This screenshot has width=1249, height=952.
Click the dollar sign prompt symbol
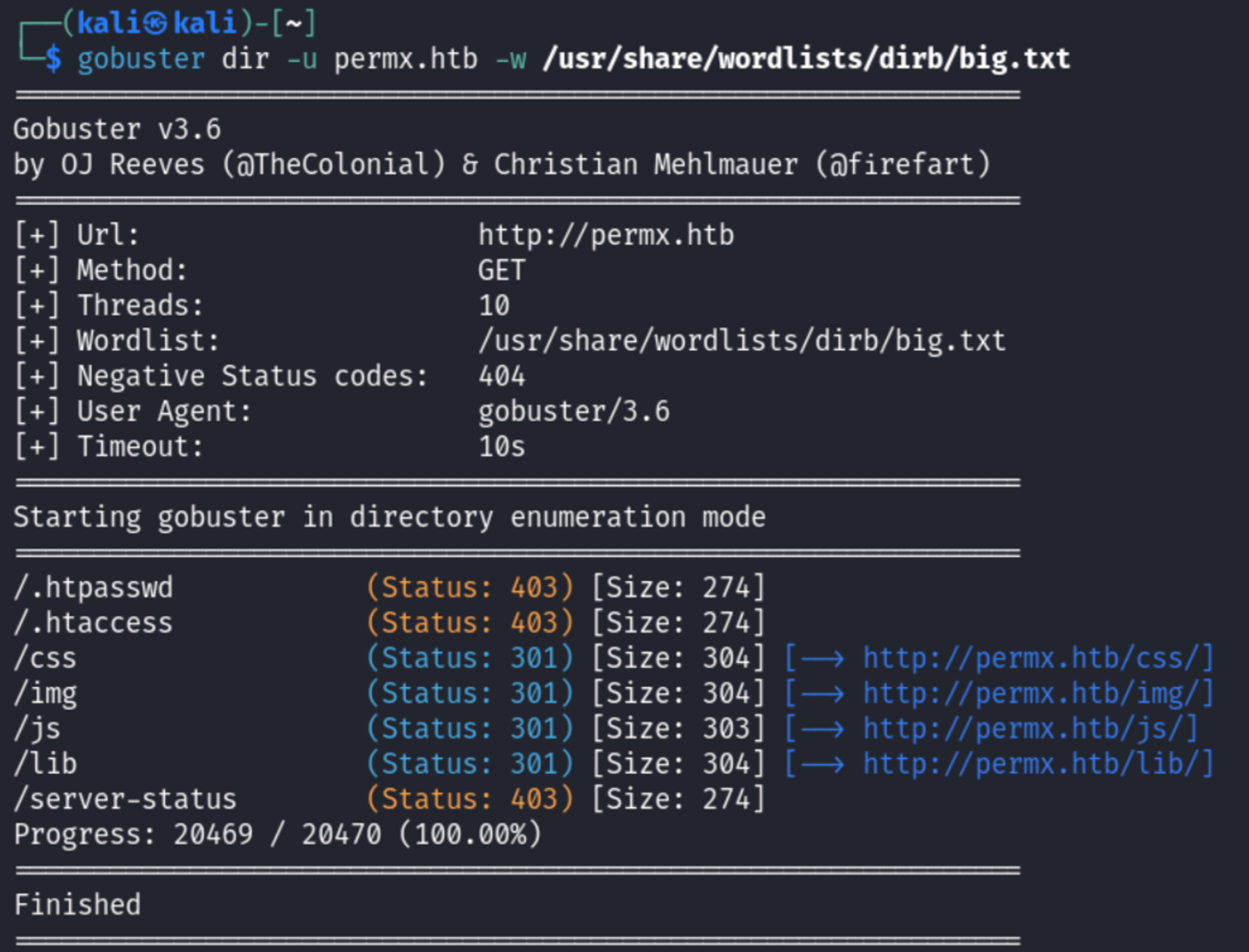coord(54,59)
